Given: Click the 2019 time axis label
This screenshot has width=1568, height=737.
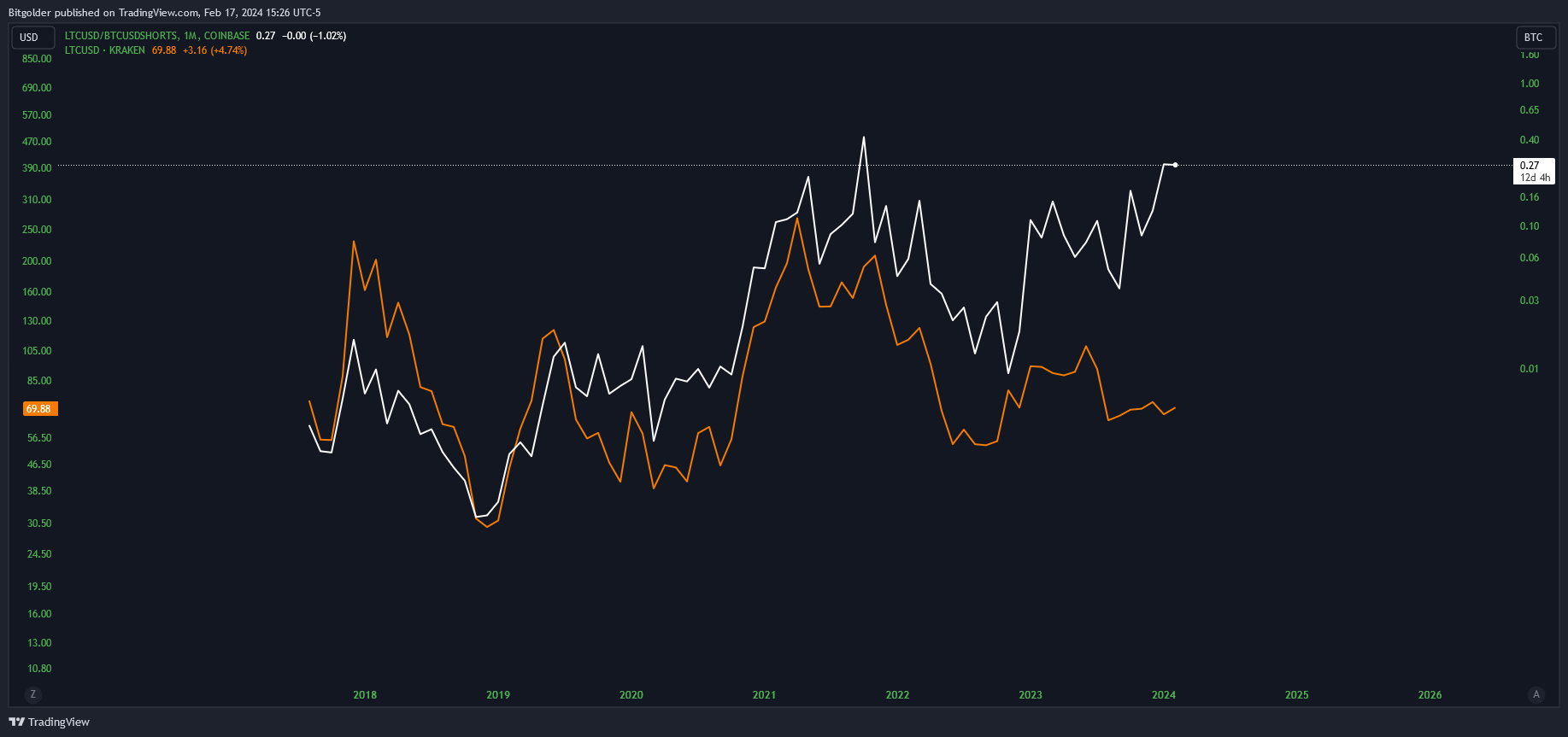Looking at the screenshot, I should [x=498, y=695].
